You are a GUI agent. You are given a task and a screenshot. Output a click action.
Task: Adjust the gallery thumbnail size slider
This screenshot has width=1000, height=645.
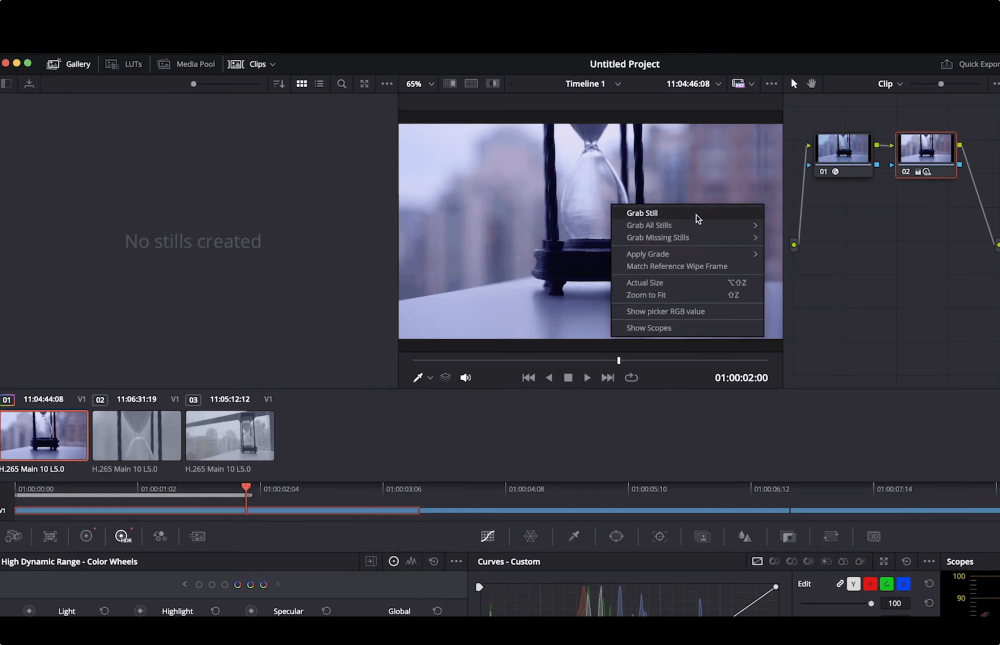[x=193, y=84]
